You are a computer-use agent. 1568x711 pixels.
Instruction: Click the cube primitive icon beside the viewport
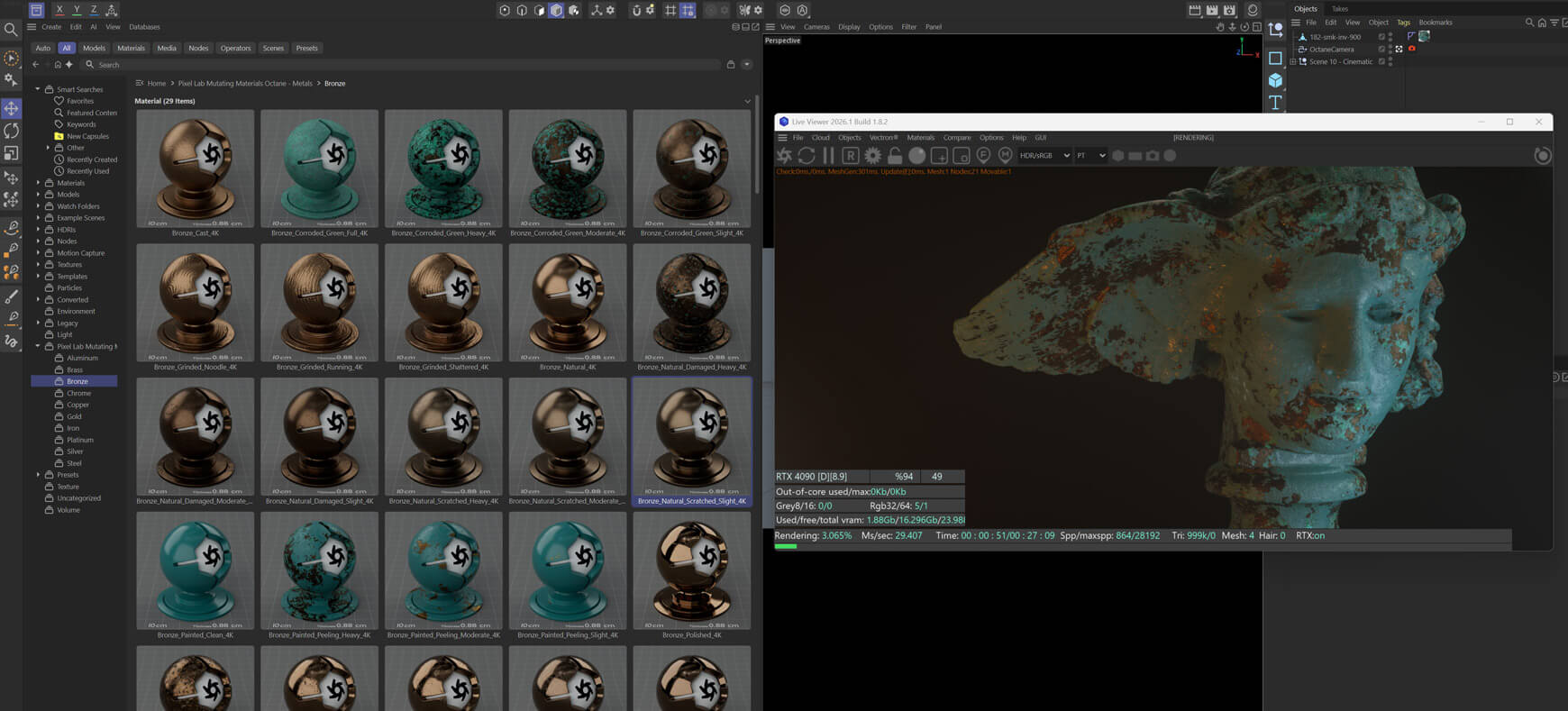click(x=1275, y=80)
